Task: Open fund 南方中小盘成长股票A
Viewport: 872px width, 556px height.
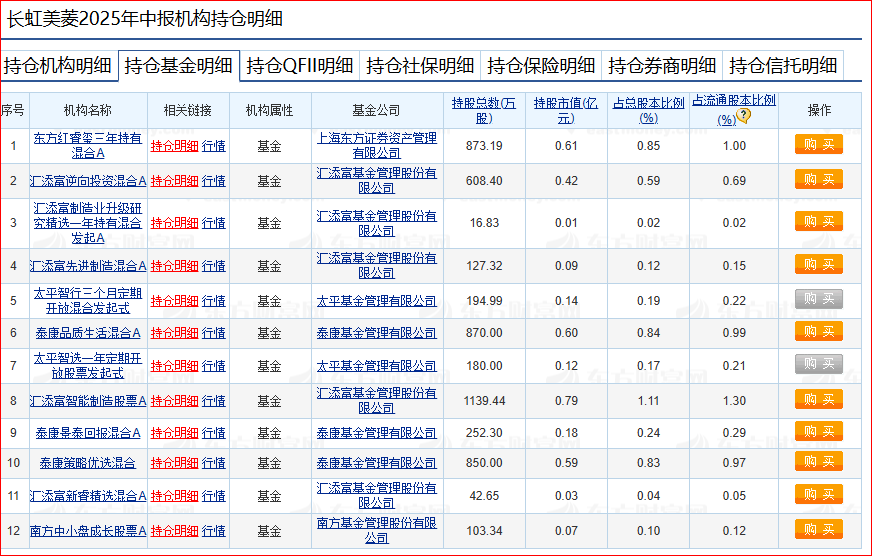Action: 88,530
